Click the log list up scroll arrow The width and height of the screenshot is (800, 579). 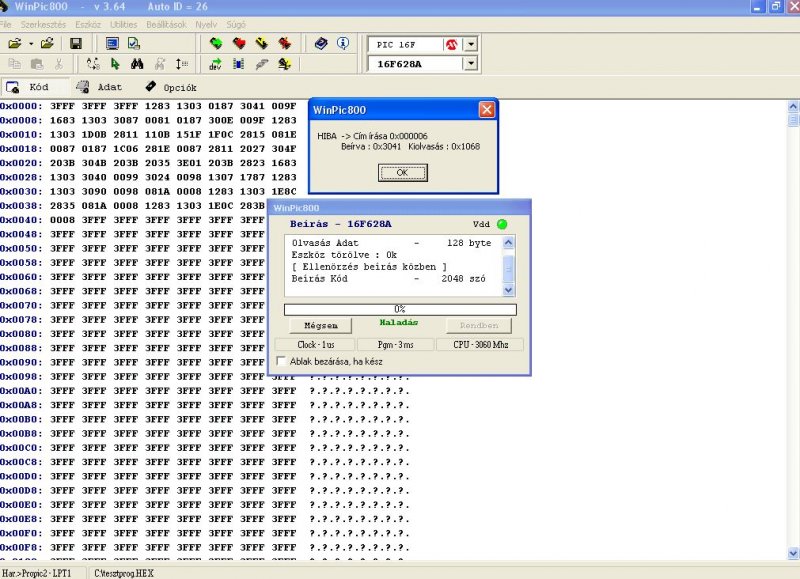point(508,243)
